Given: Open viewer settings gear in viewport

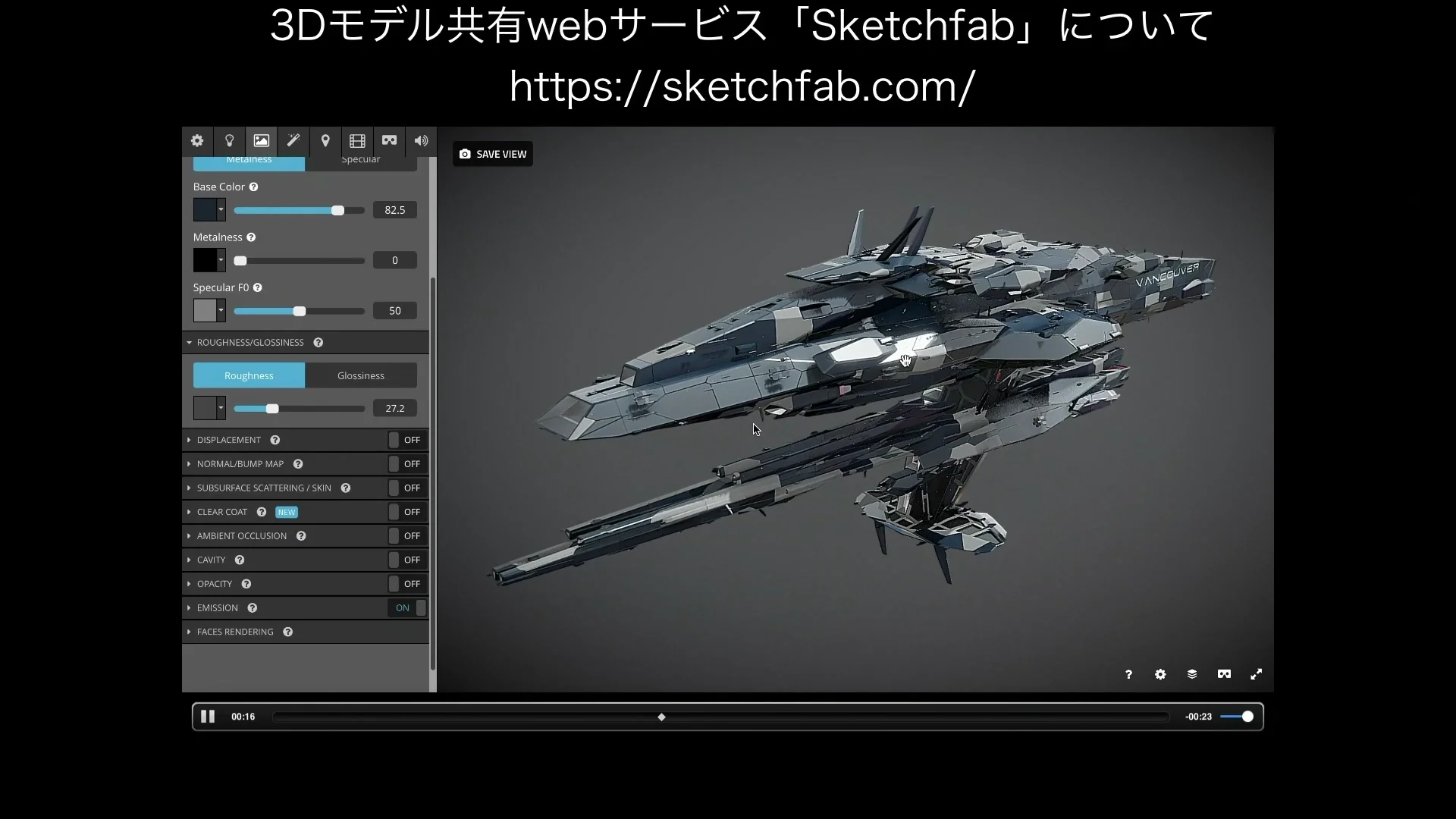Looking at the screenshot, I should click(x=1160, y=674).
